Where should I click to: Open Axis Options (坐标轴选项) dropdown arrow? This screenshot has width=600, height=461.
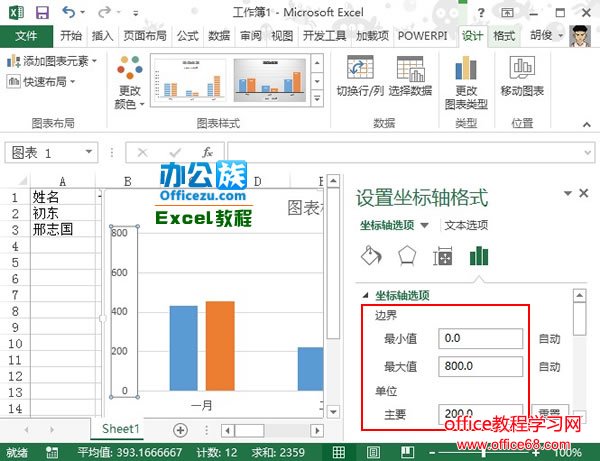point(424,225)
